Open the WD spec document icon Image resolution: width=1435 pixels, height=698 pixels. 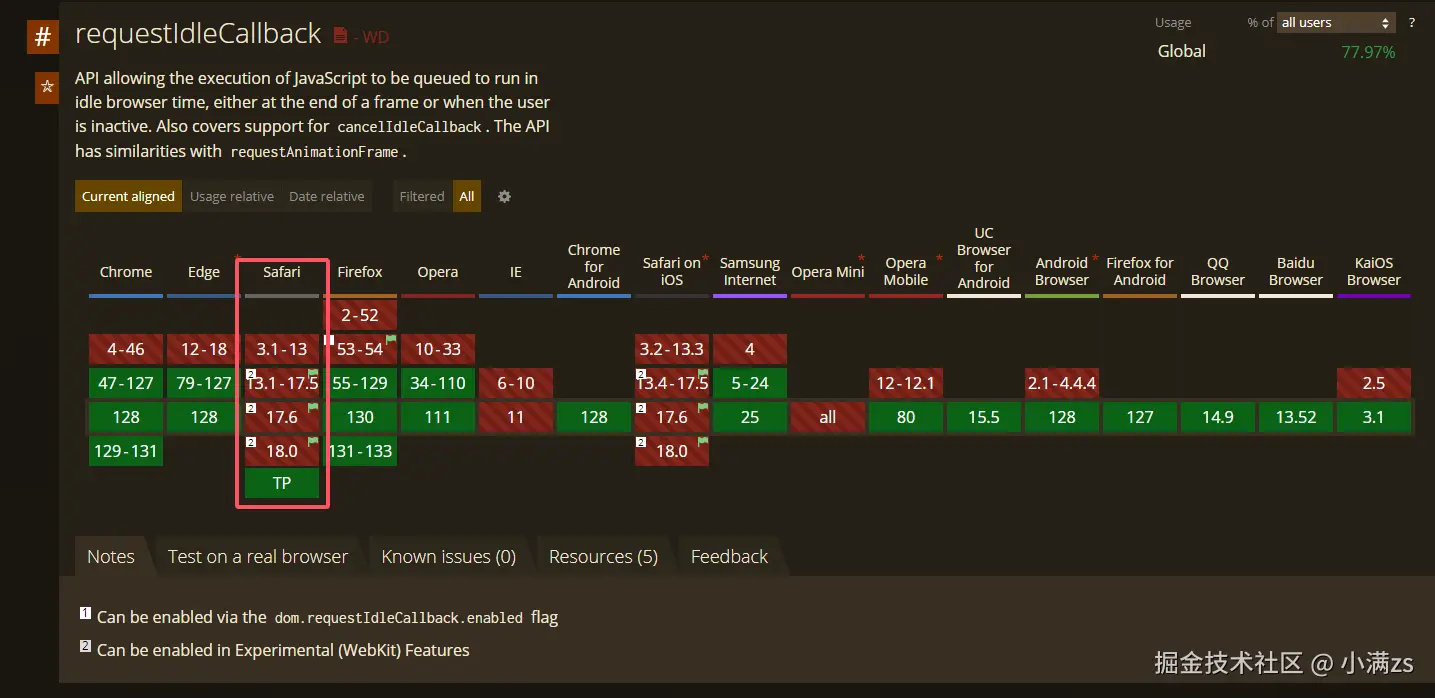[x=340, y=35]
